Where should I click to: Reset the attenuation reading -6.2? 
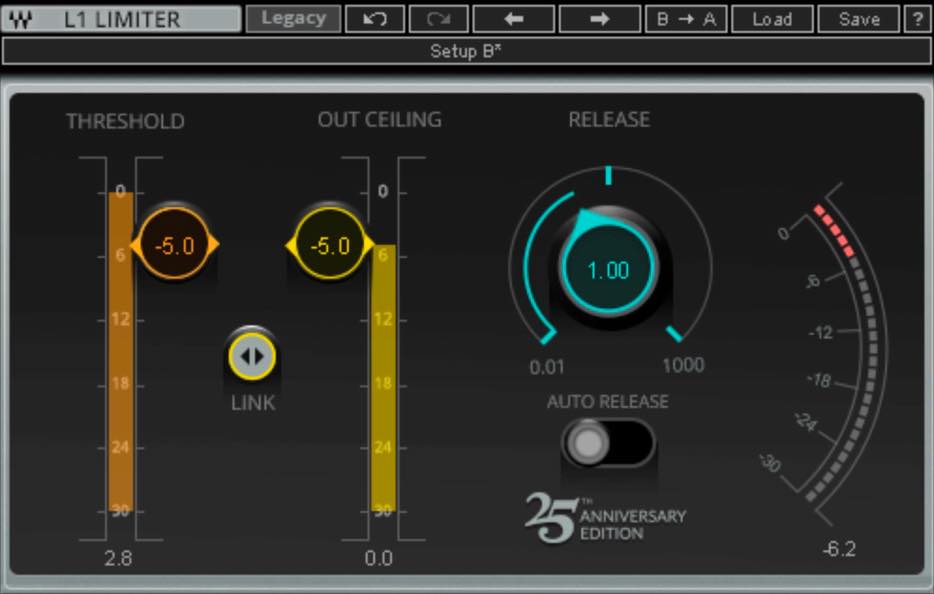tap(839, 549)
